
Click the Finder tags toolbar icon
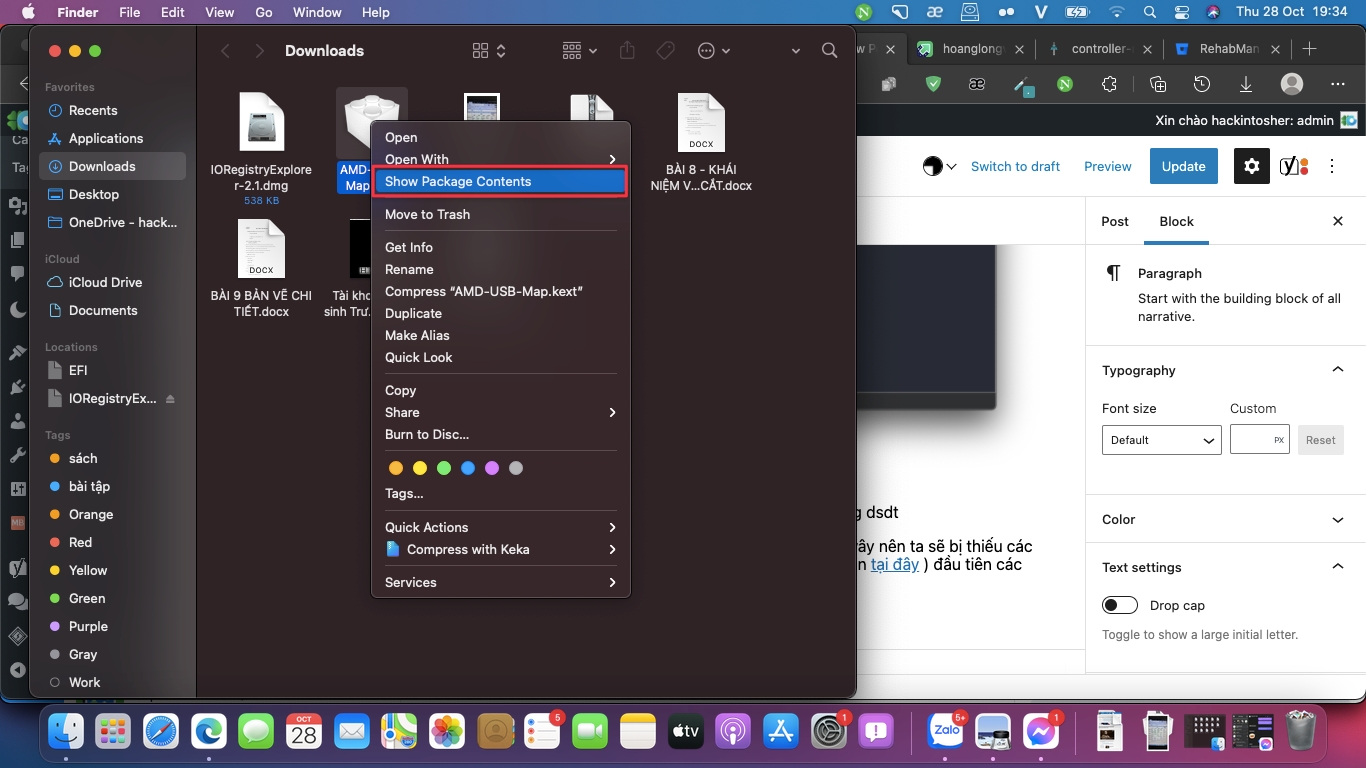[x=665, y=51]
